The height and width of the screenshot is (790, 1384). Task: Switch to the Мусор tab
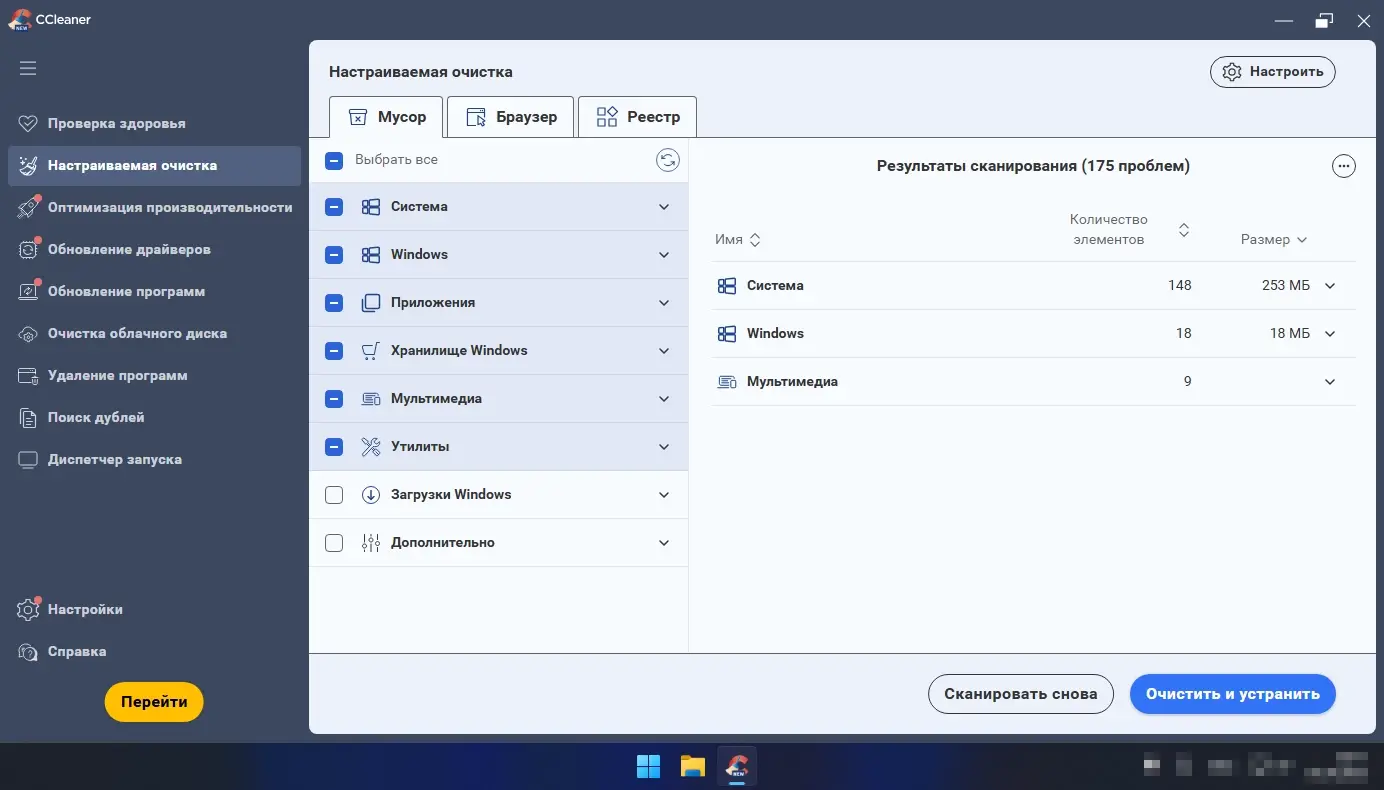pyautogui.click(x=386, y=117)
